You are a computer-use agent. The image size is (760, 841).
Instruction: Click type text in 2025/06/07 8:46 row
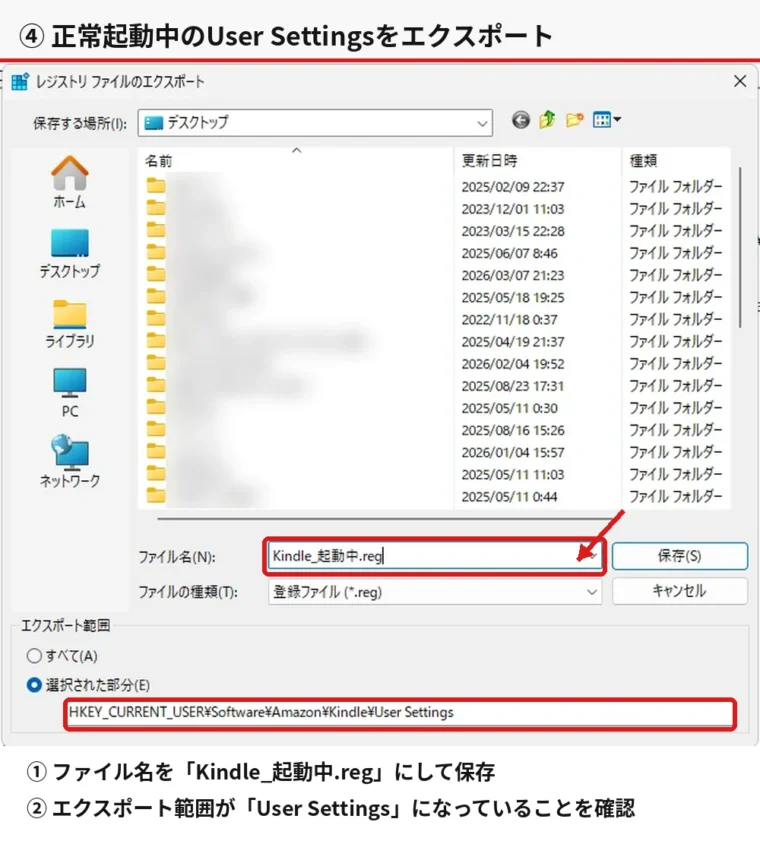coord(675,253)
